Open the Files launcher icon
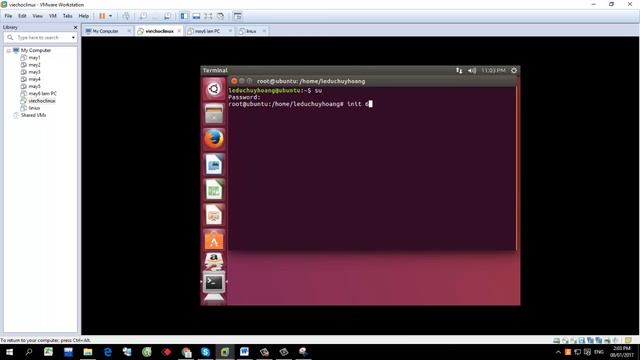 click(x=213, y=113)
